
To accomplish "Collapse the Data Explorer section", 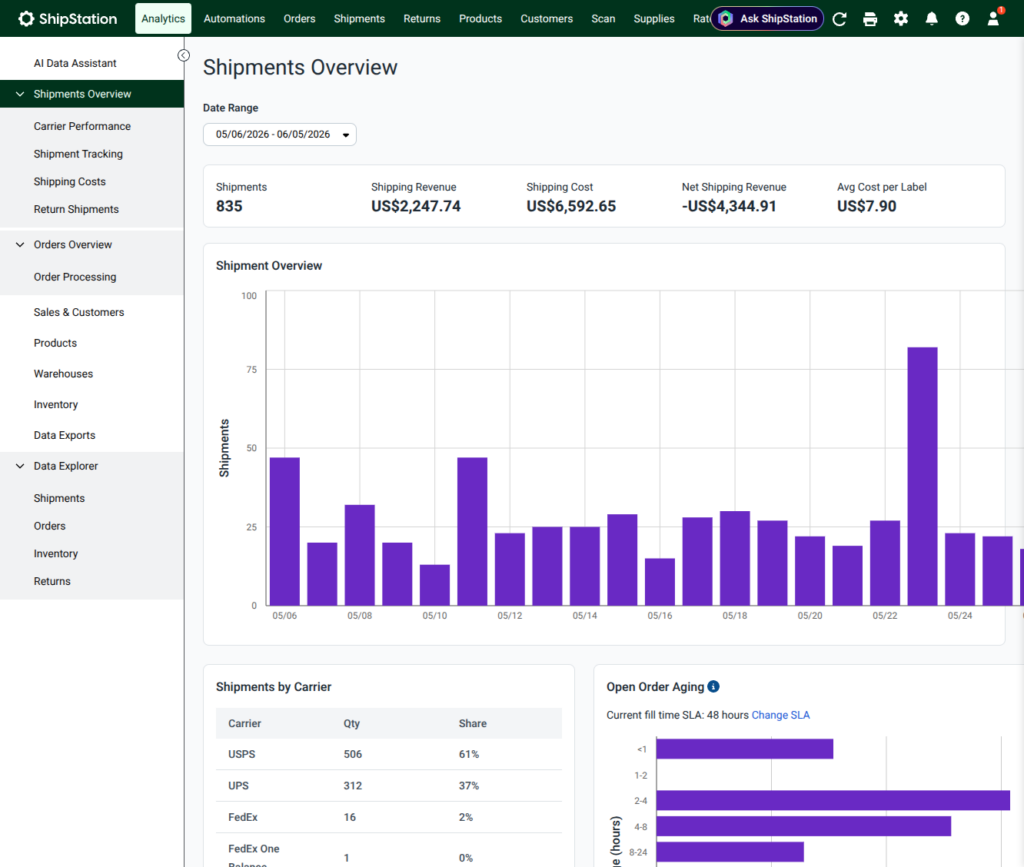I will pyautogui.click(x=20, y=465).
